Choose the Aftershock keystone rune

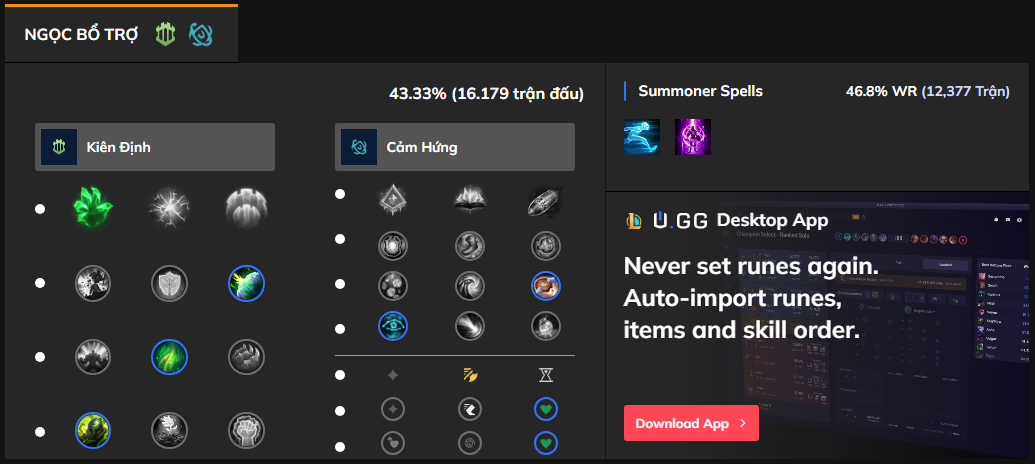click(x=169, y=208)
